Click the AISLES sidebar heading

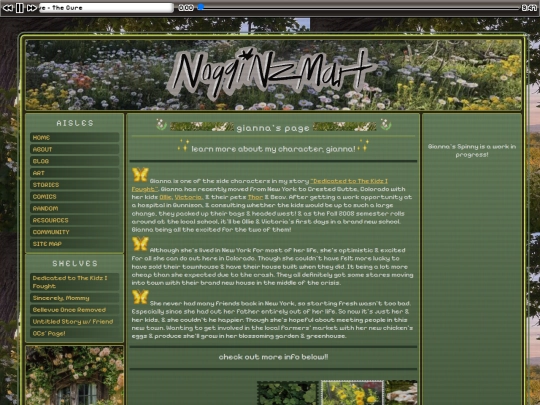[75, 123]
